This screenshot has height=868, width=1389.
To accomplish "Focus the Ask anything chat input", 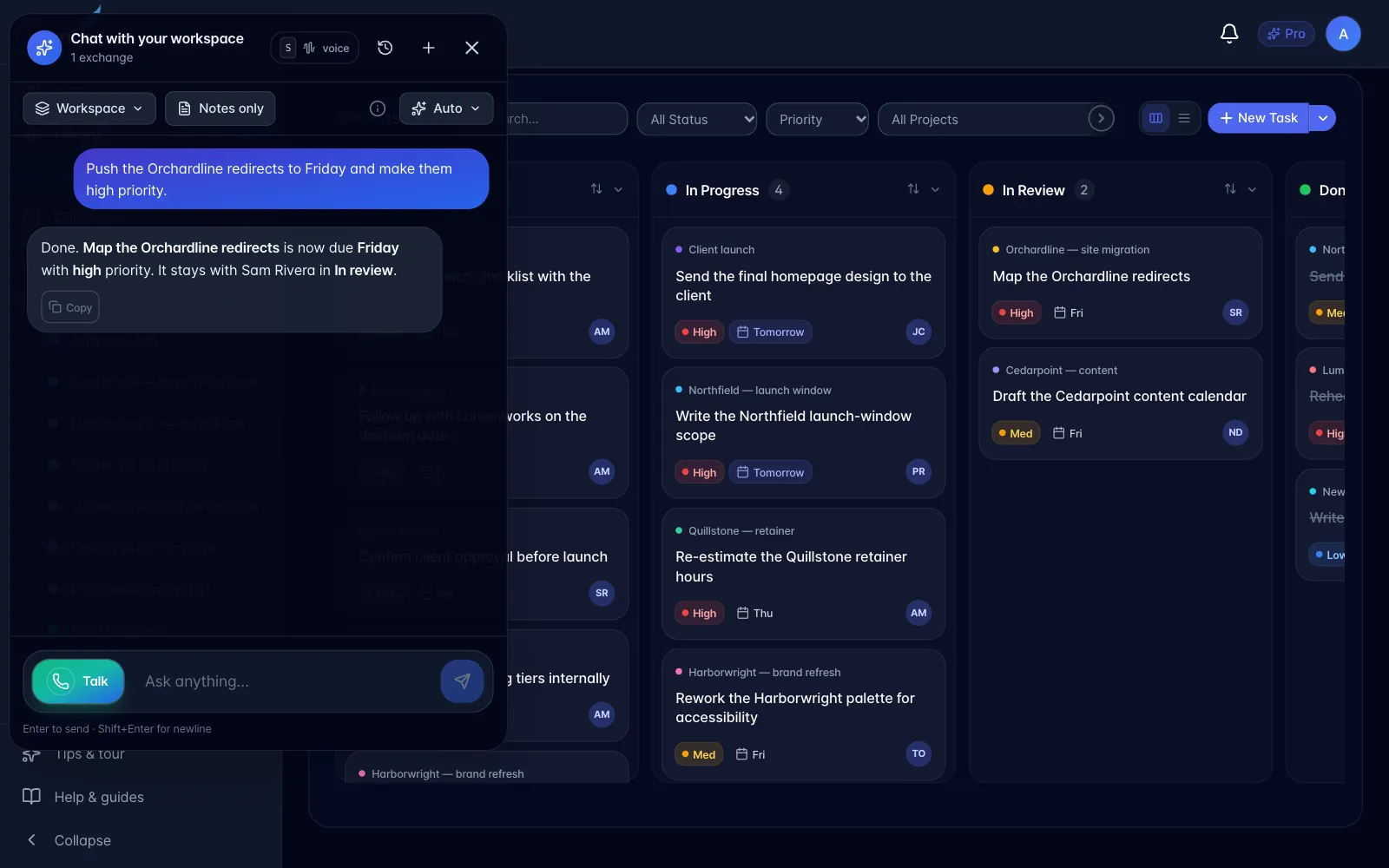I will pos(286,681).
